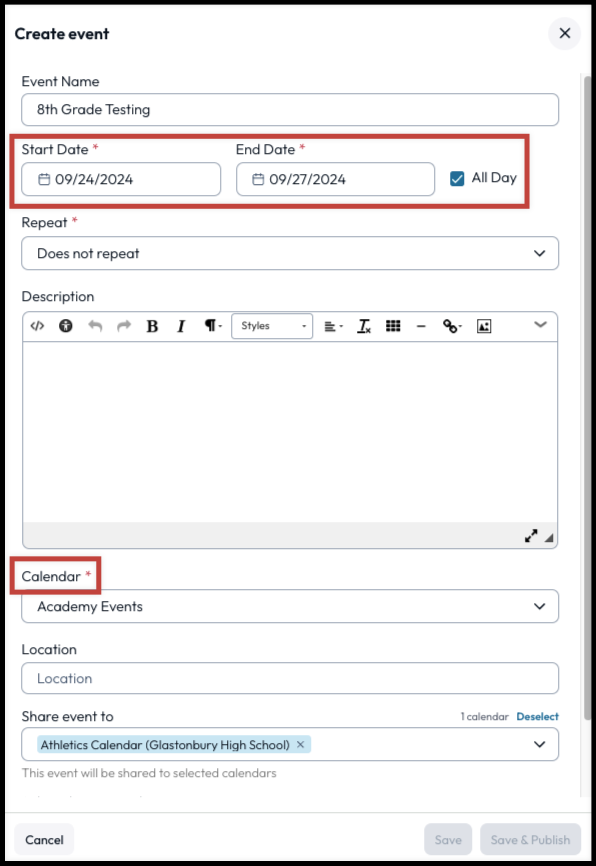Toggle italic formatting
The width and height of the screenshot is (596, 866).
[x=181, y=326]
